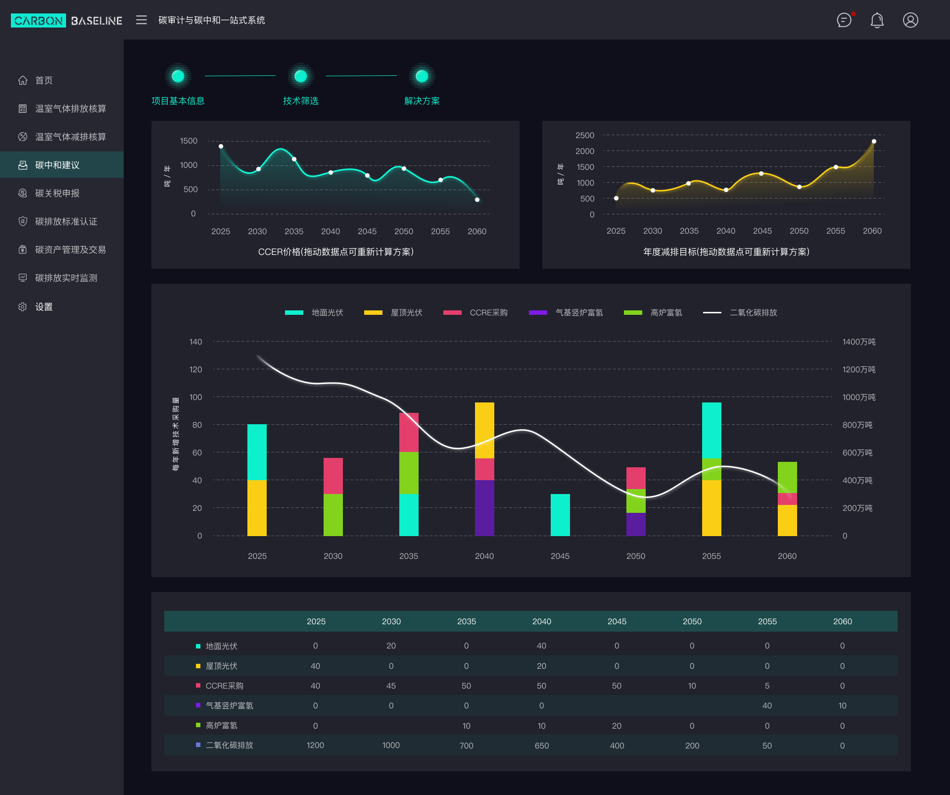Select 2025 data point on CCER价格 chart

click(x=221, y=146)
